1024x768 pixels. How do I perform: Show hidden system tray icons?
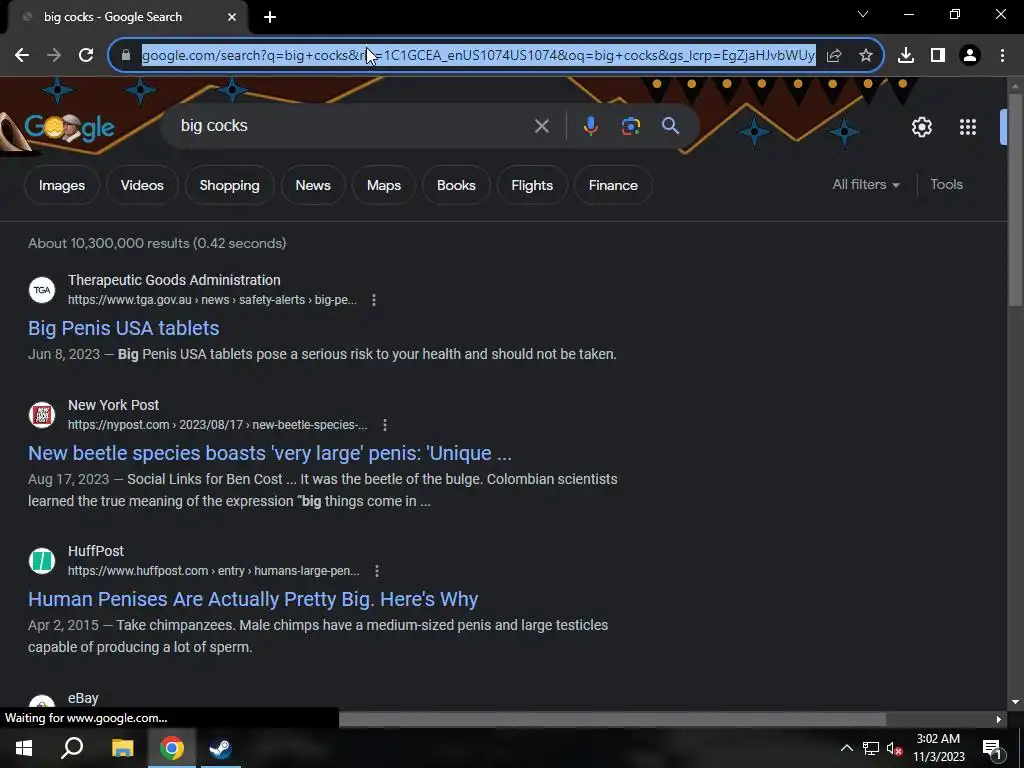(x=846, y=748)
